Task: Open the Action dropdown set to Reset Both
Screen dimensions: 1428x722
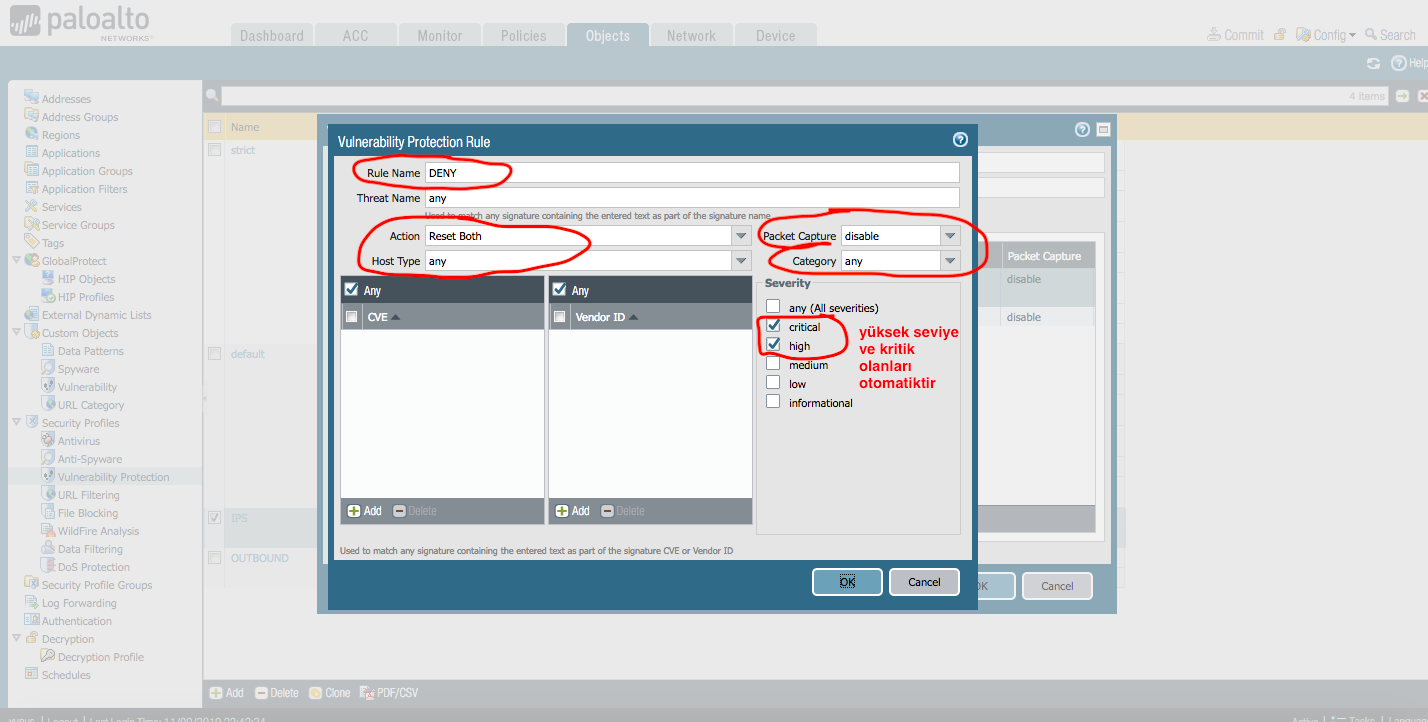Action: click(741, 236)
